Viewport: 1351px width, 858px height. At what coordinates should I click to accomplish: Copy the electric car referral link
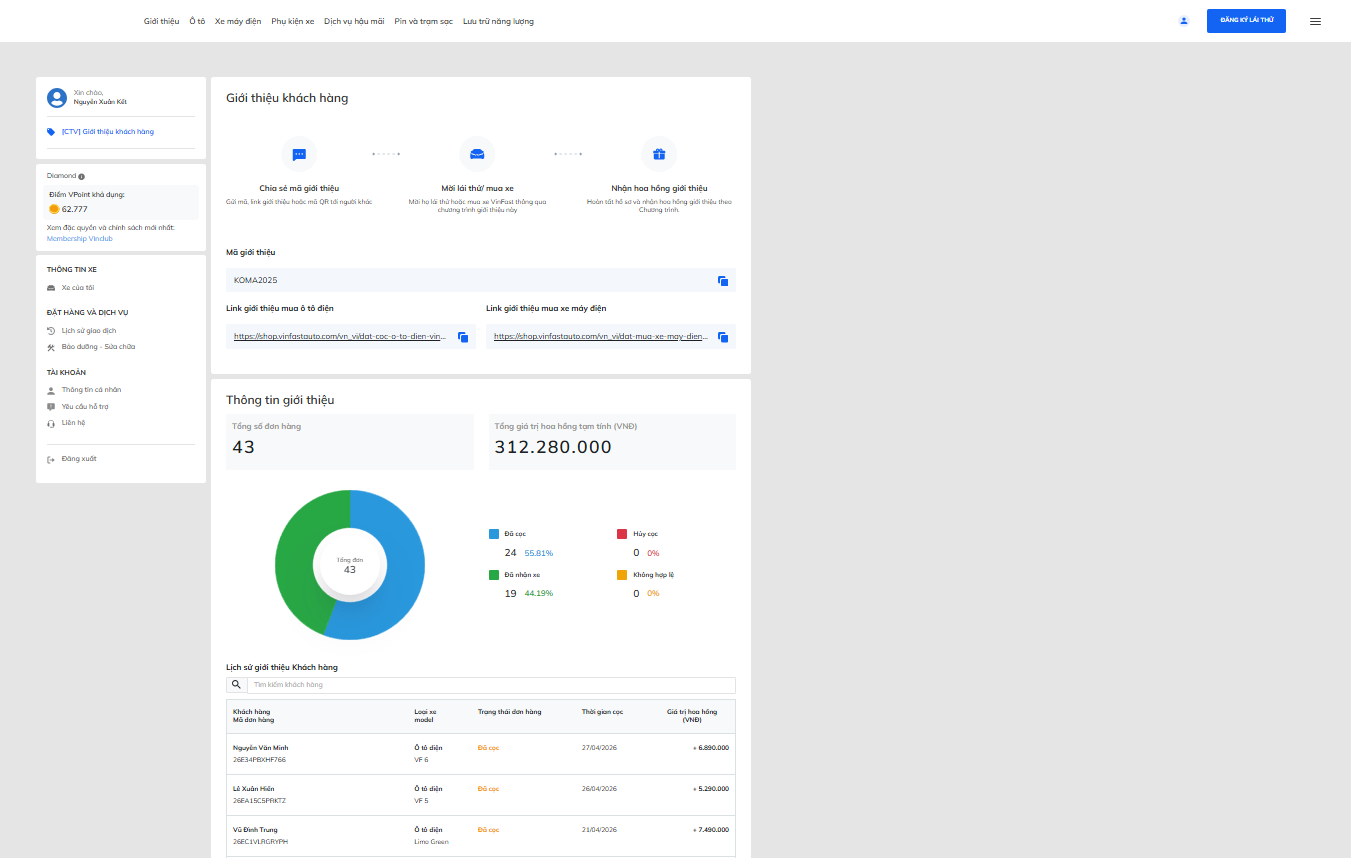(x=463, y=337)
